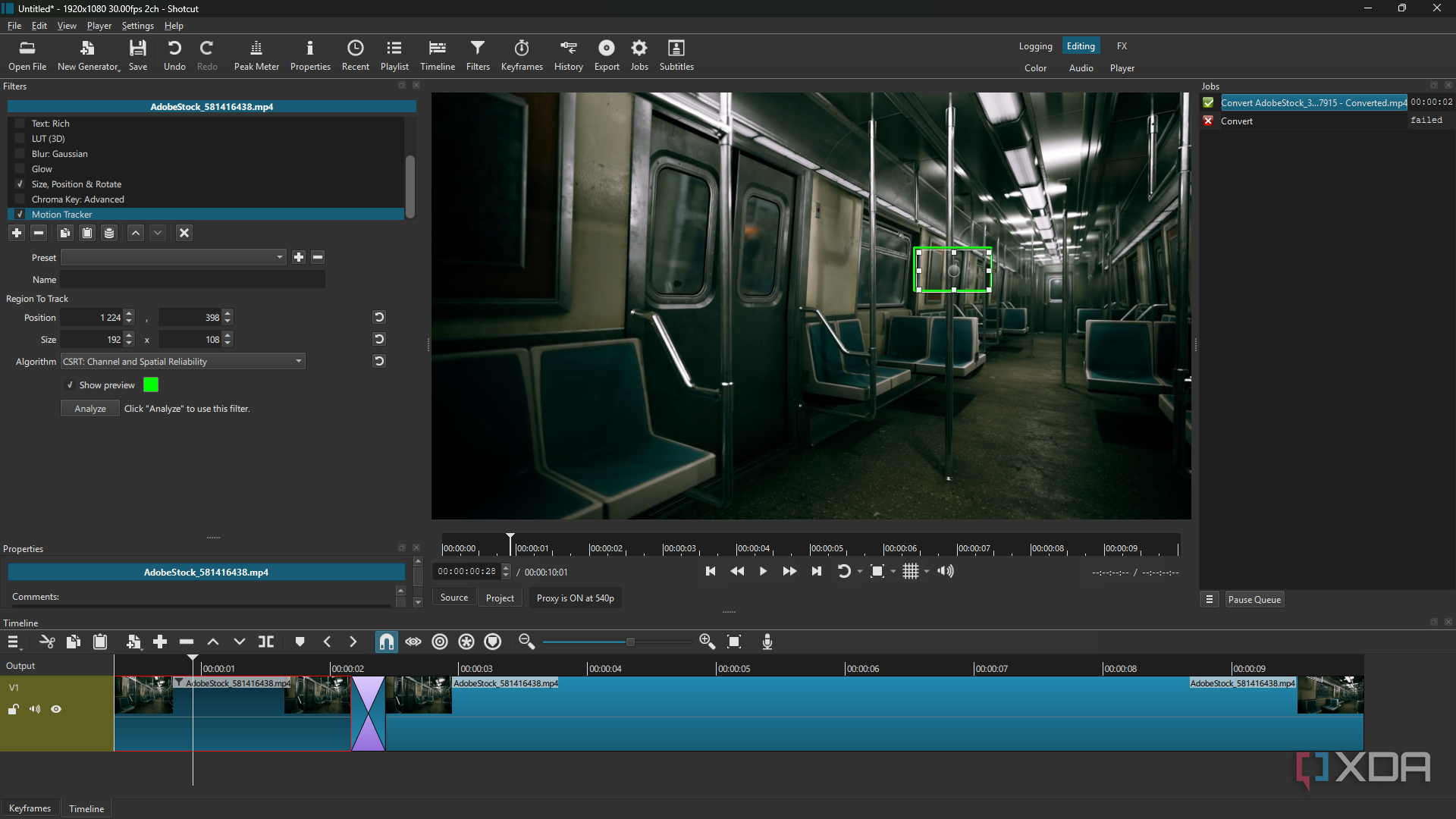Click Pause Queue in Jobs panel
Image resolution: width=1456 pixels, height=819 pixels.
[x=1254, y=600]
